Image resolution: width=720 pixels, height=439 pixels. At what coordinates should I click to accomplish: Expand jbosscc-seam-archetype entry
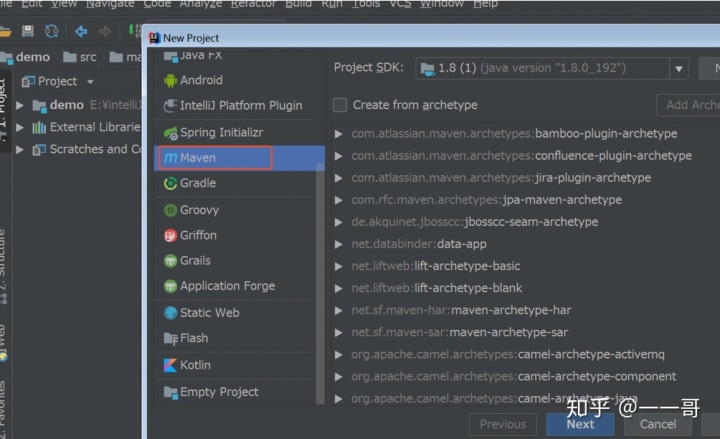click(338, 222)
